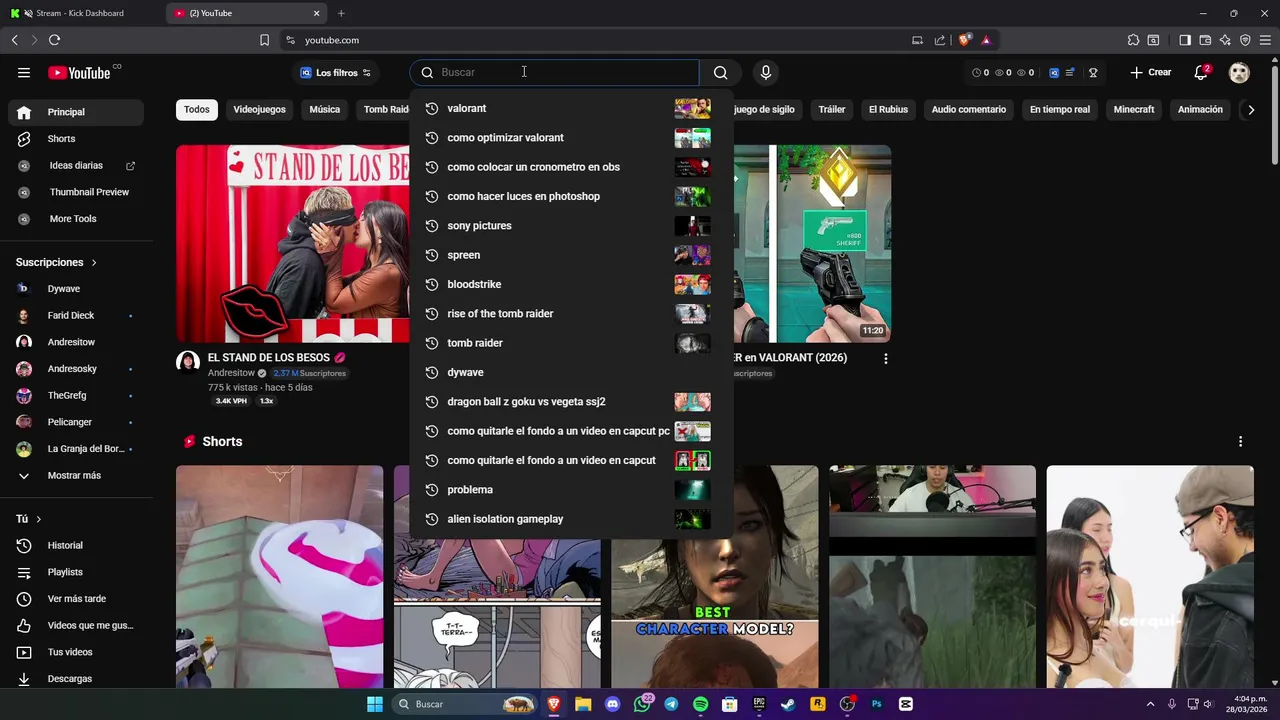Reload the page
The height and width of the screenshot is (720, 1280).
[x=54, y=40]
